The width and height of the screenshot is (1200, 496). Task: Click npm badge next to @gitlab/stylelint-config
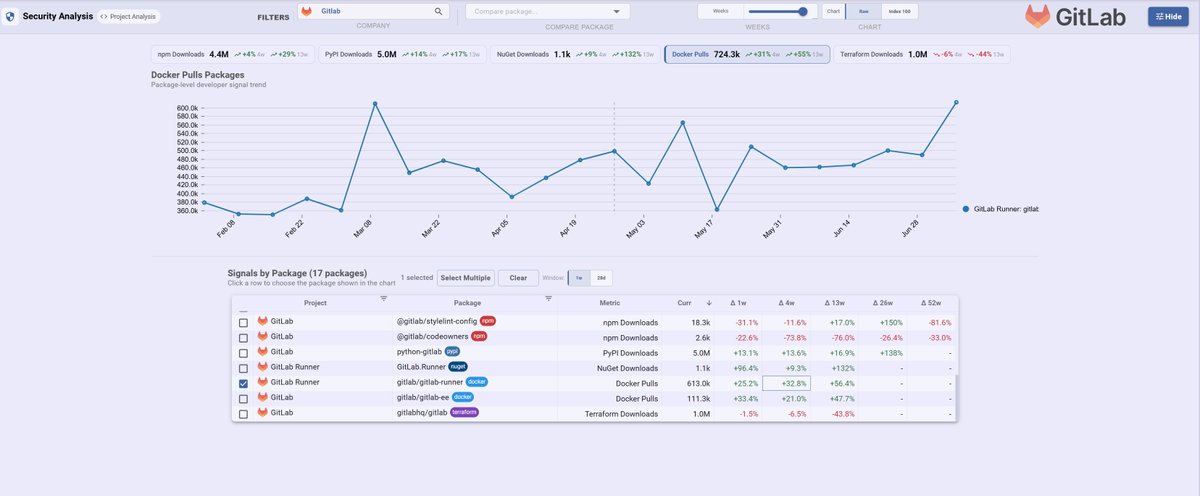tap(488, 322)
